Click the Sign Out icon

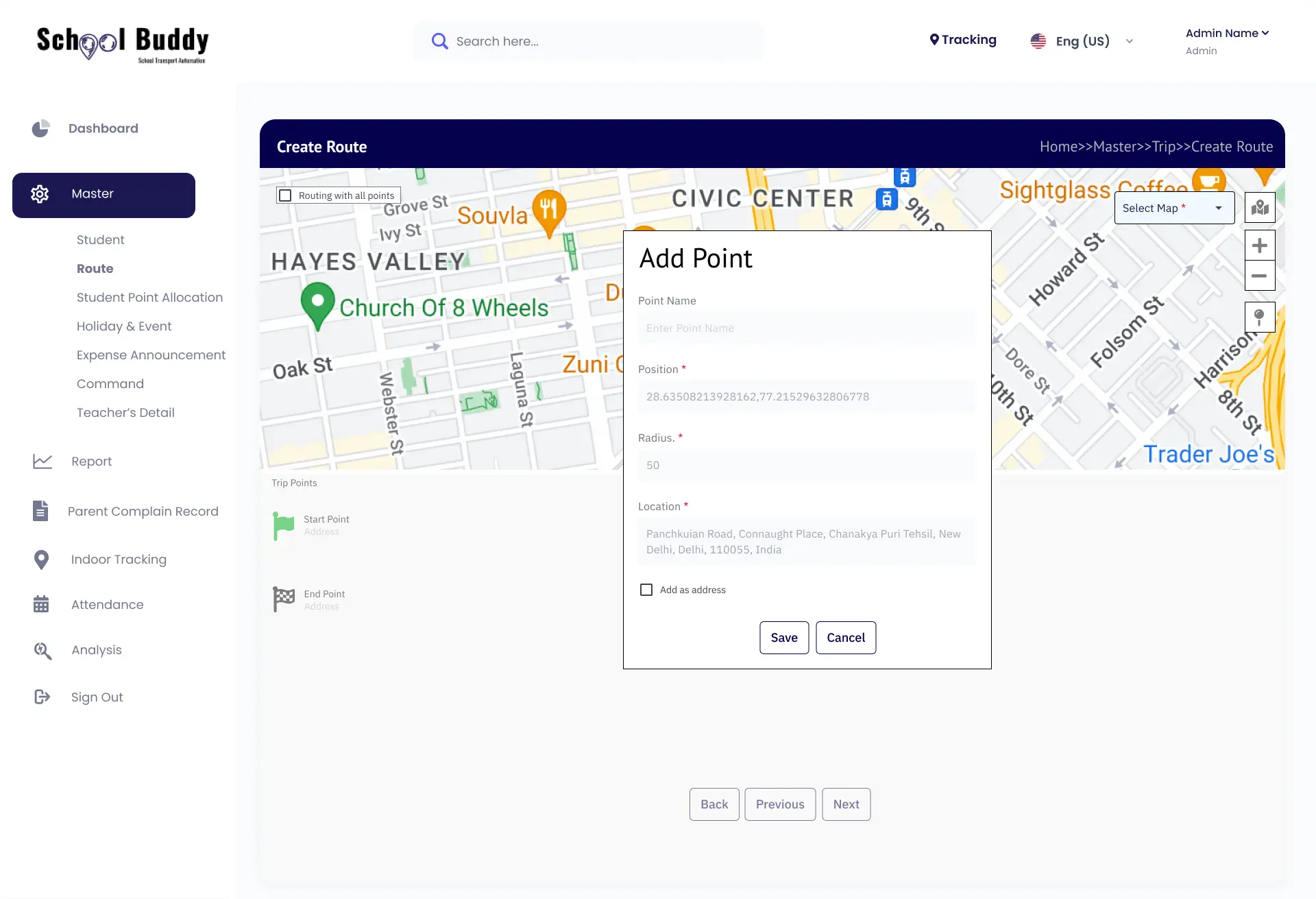pyautogui.click(x=42, y=697)
